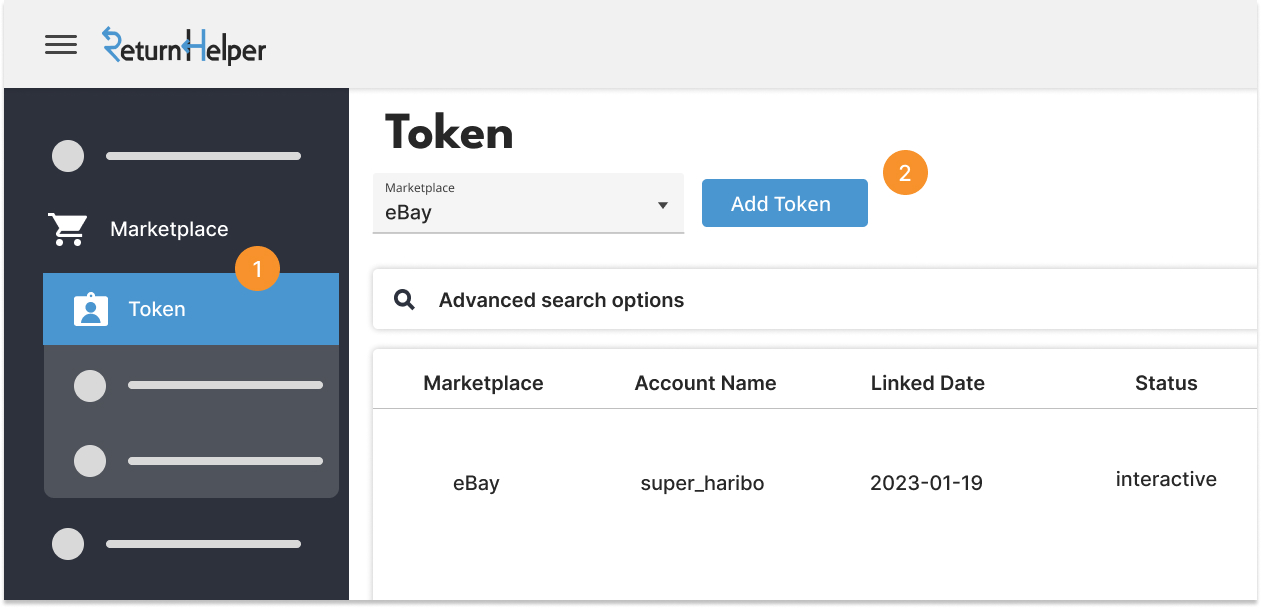Click the Token ID badge icon
The height and width of the screenshot is (608, 1261).
coord(91,309)
